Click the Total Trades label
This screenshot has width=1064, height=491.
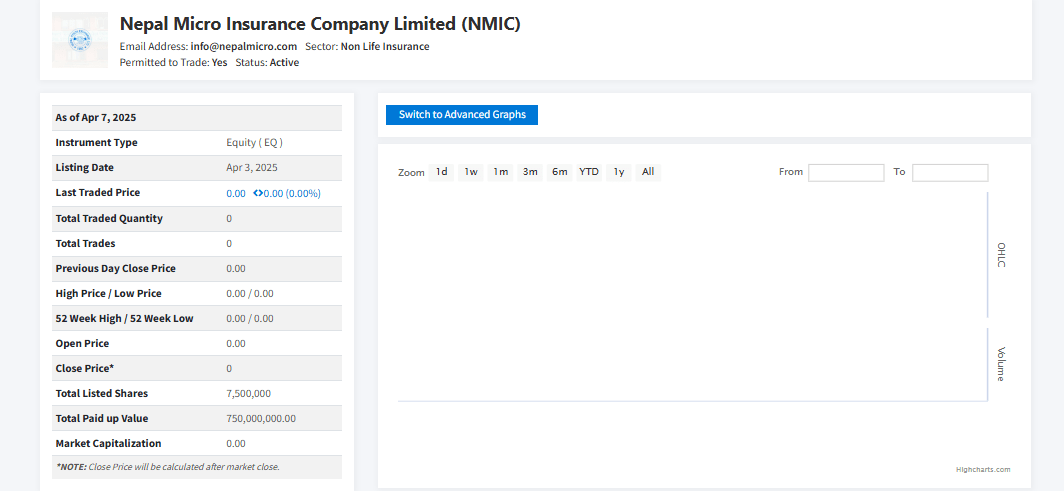tap(86, 243)
